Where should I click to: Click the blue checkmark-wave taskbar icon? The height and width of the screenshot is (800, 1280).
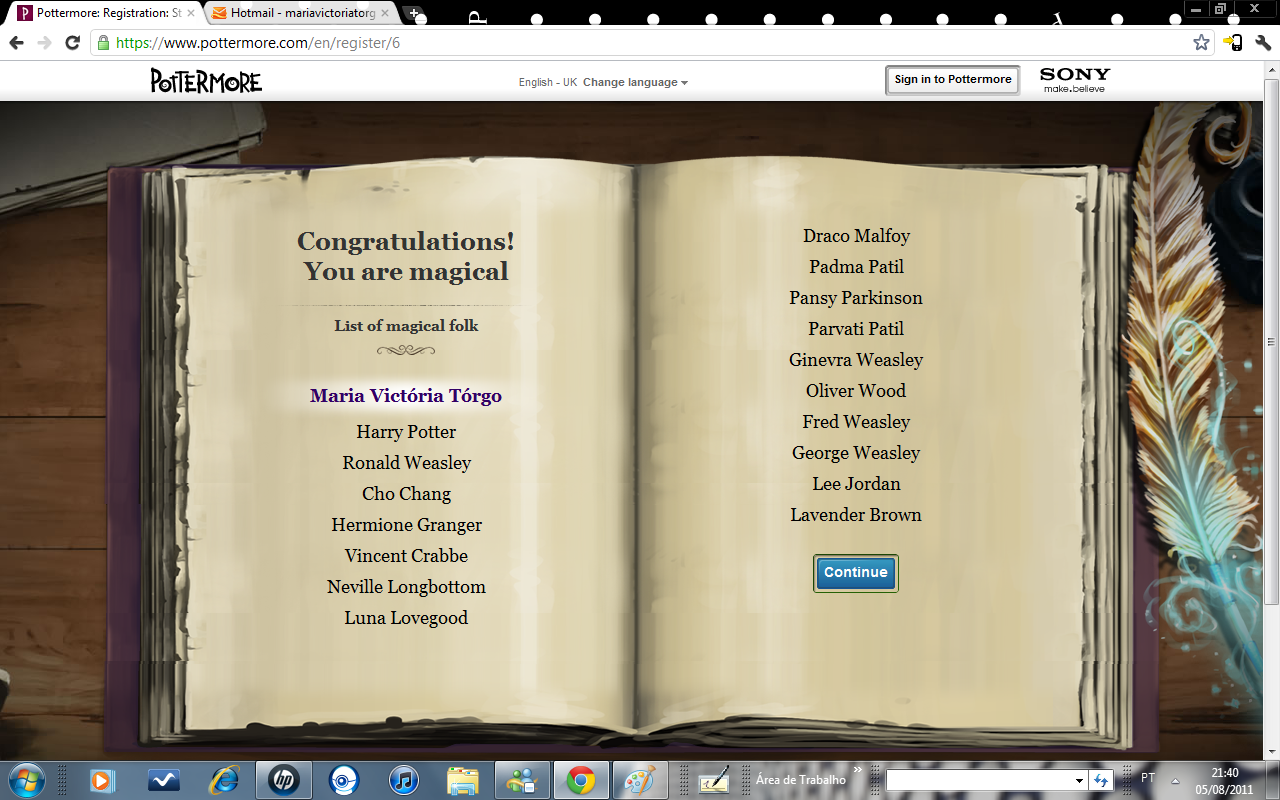pos(163,780)
